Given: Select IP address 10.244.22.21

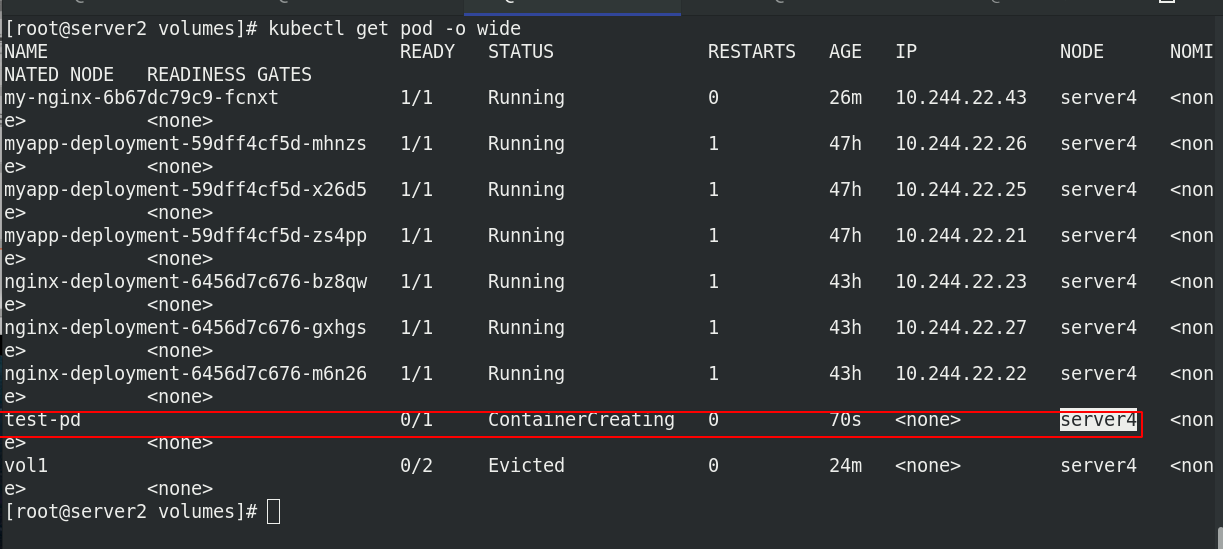Looking at the screenshot, I should (x=961, y=236).
